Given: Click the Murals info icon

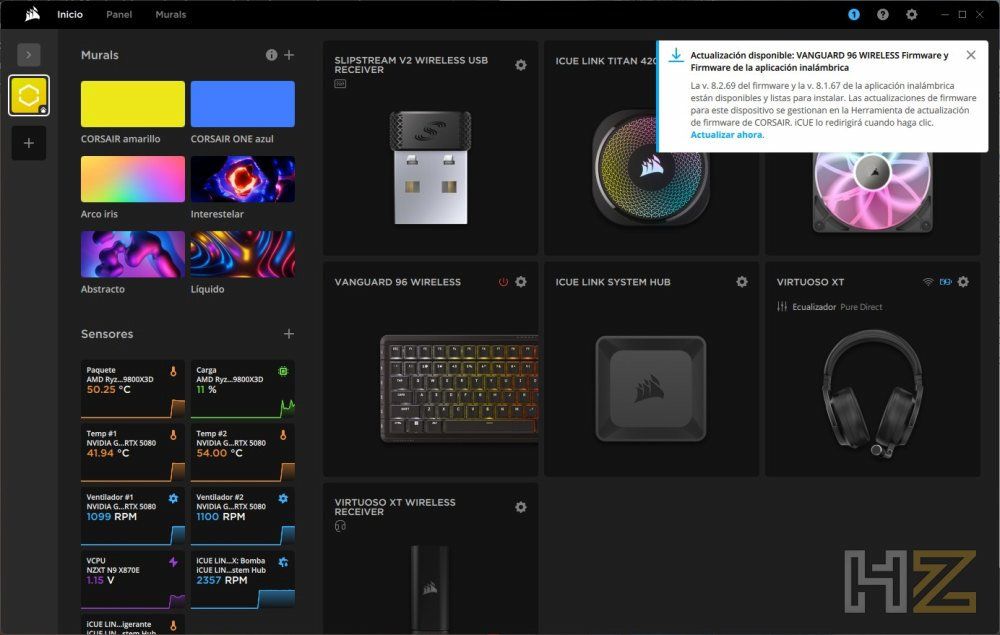Looking at the screenshot, I should [x=271, y=55].
